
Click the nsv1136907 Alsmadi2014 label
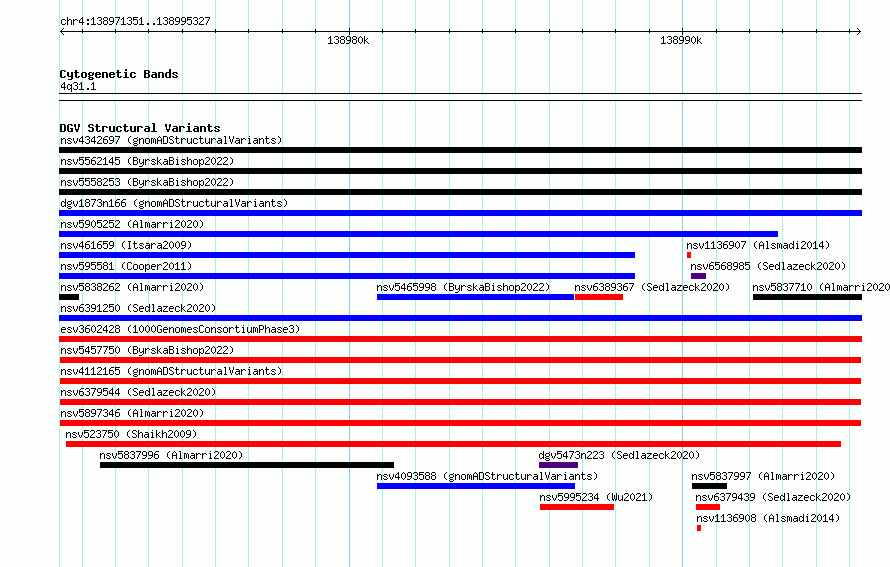[758, 245]
